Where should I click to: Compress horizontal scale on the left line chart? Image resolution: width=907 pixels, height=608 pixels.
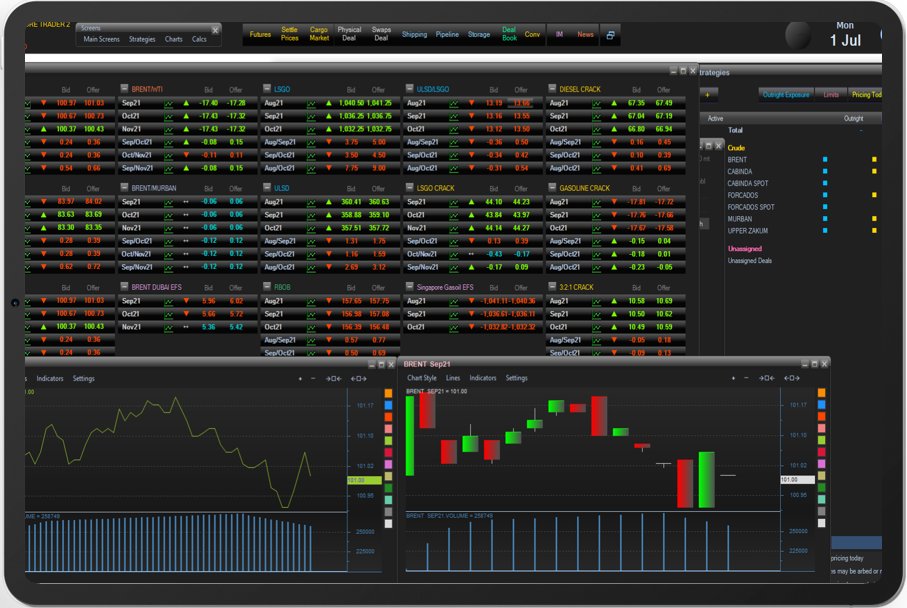coord(333,379)
